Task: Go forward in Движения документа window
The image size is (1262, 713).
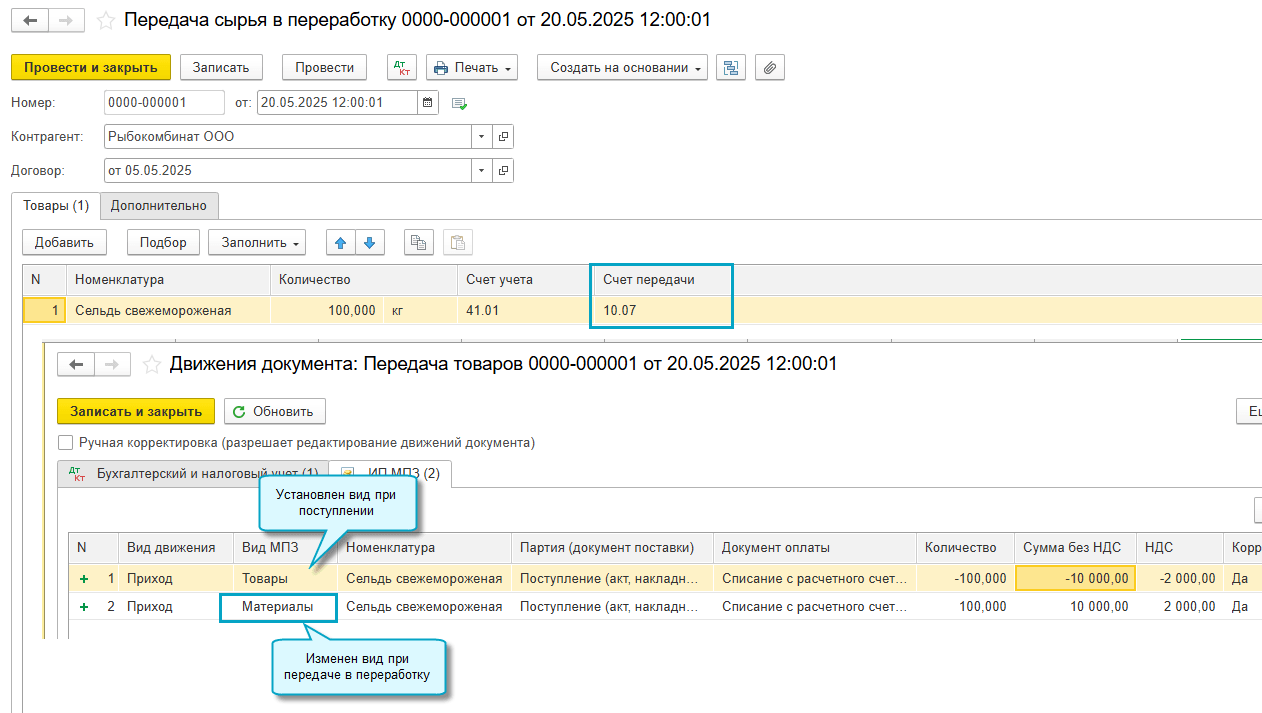Action: point(112,364)
